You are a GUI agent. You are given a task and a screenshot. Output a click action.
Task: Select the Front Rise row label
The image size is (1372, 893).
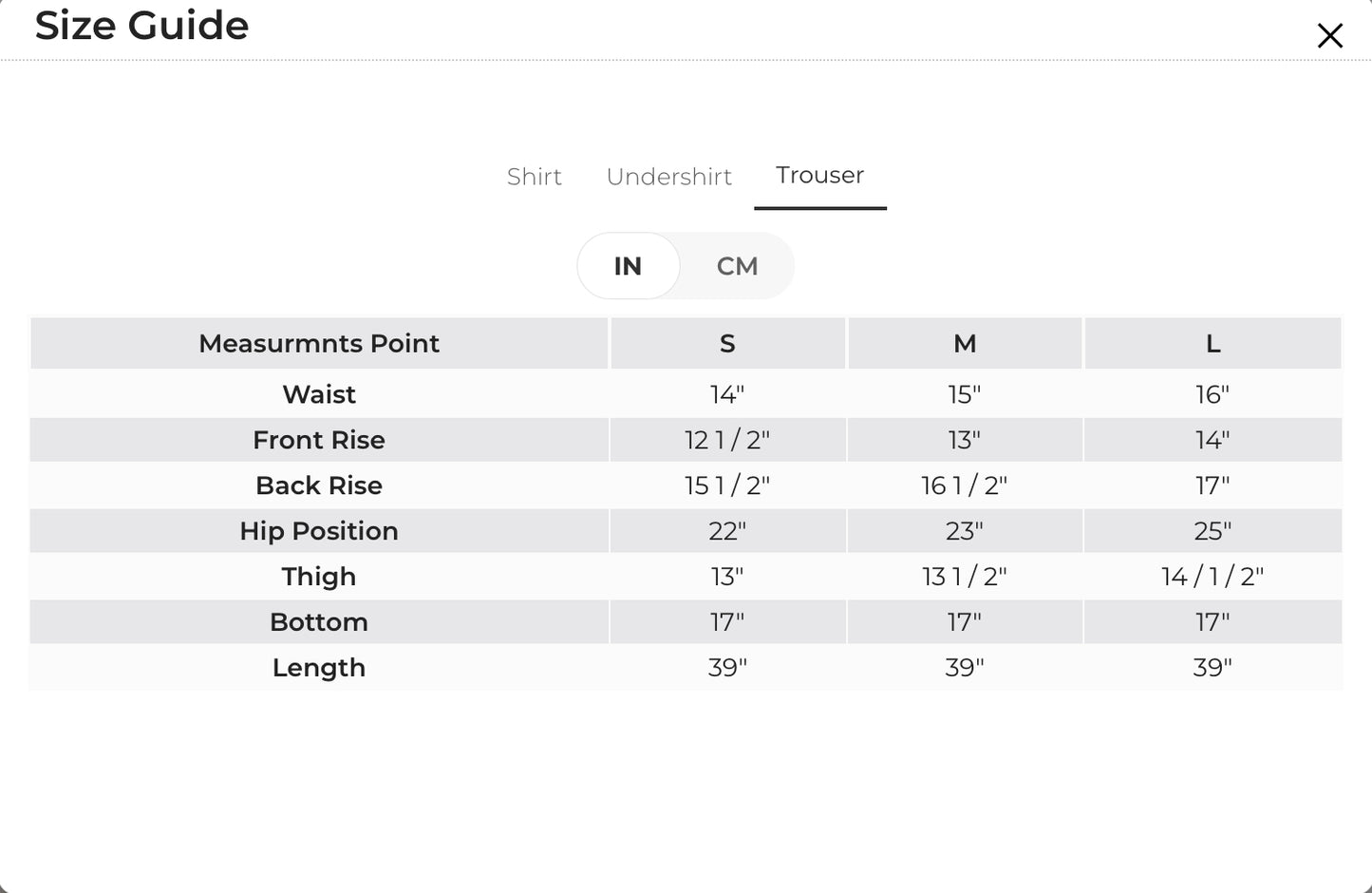(x=319, y=440)
